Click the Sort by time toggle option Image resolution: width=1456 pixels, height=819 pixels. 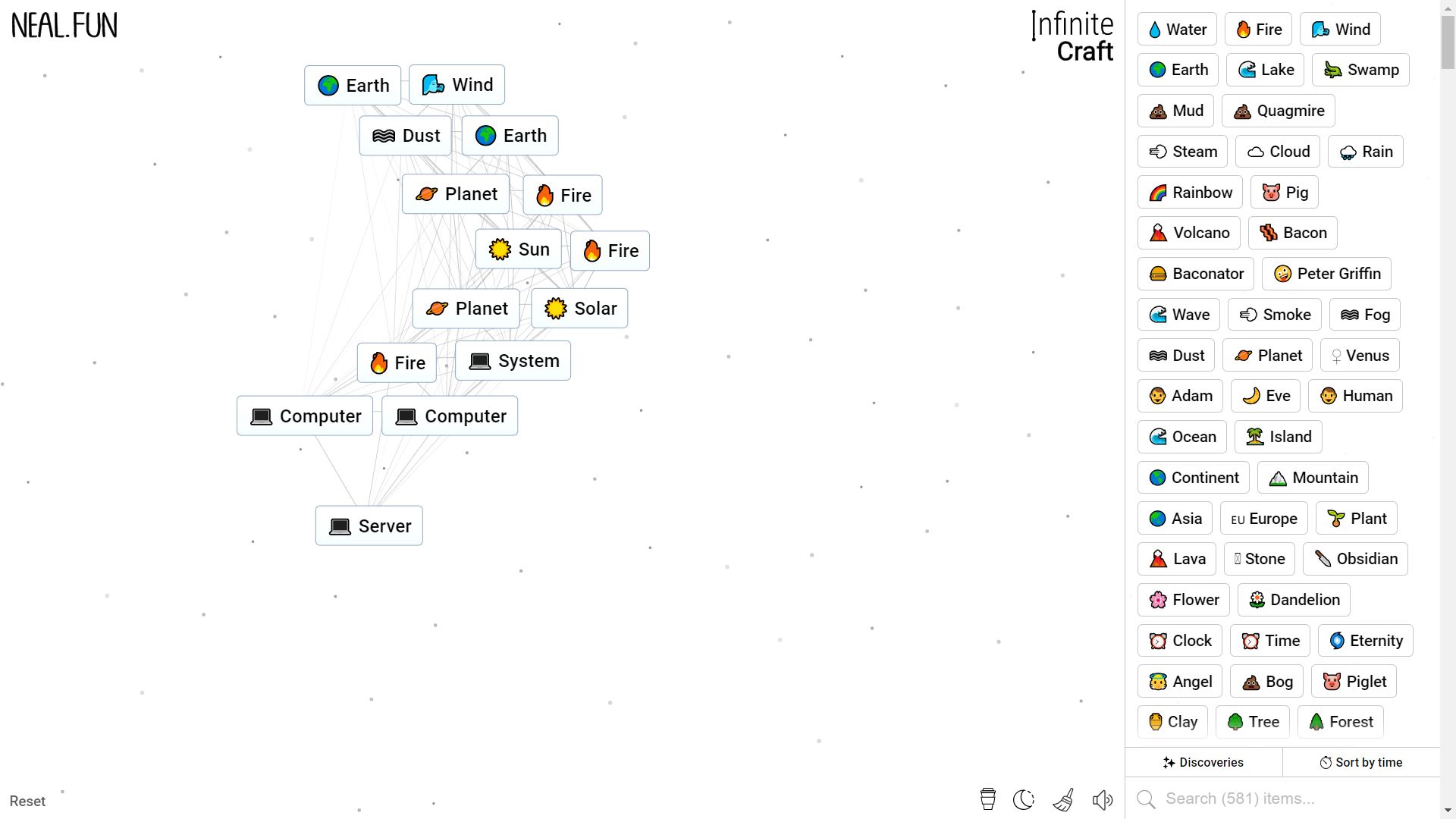(1362, 762)
